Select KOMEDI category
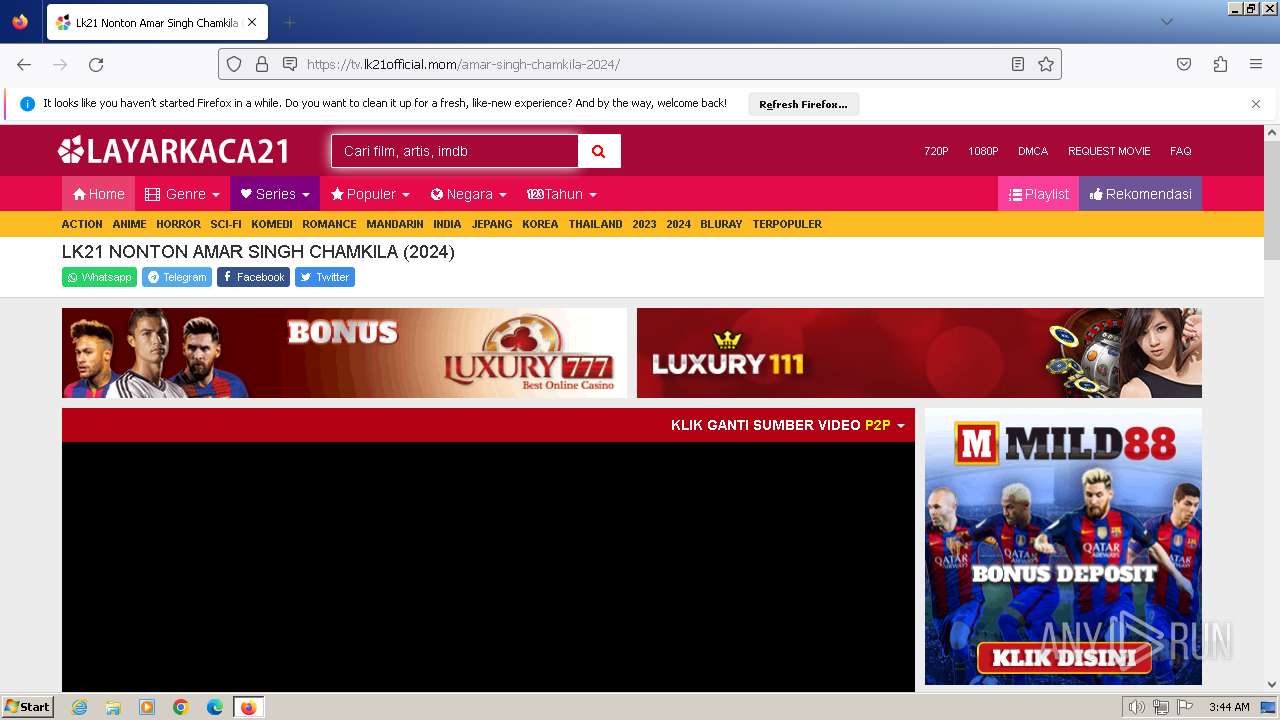Viewport: 1280px width, 720px height. (x=272, y=224)
